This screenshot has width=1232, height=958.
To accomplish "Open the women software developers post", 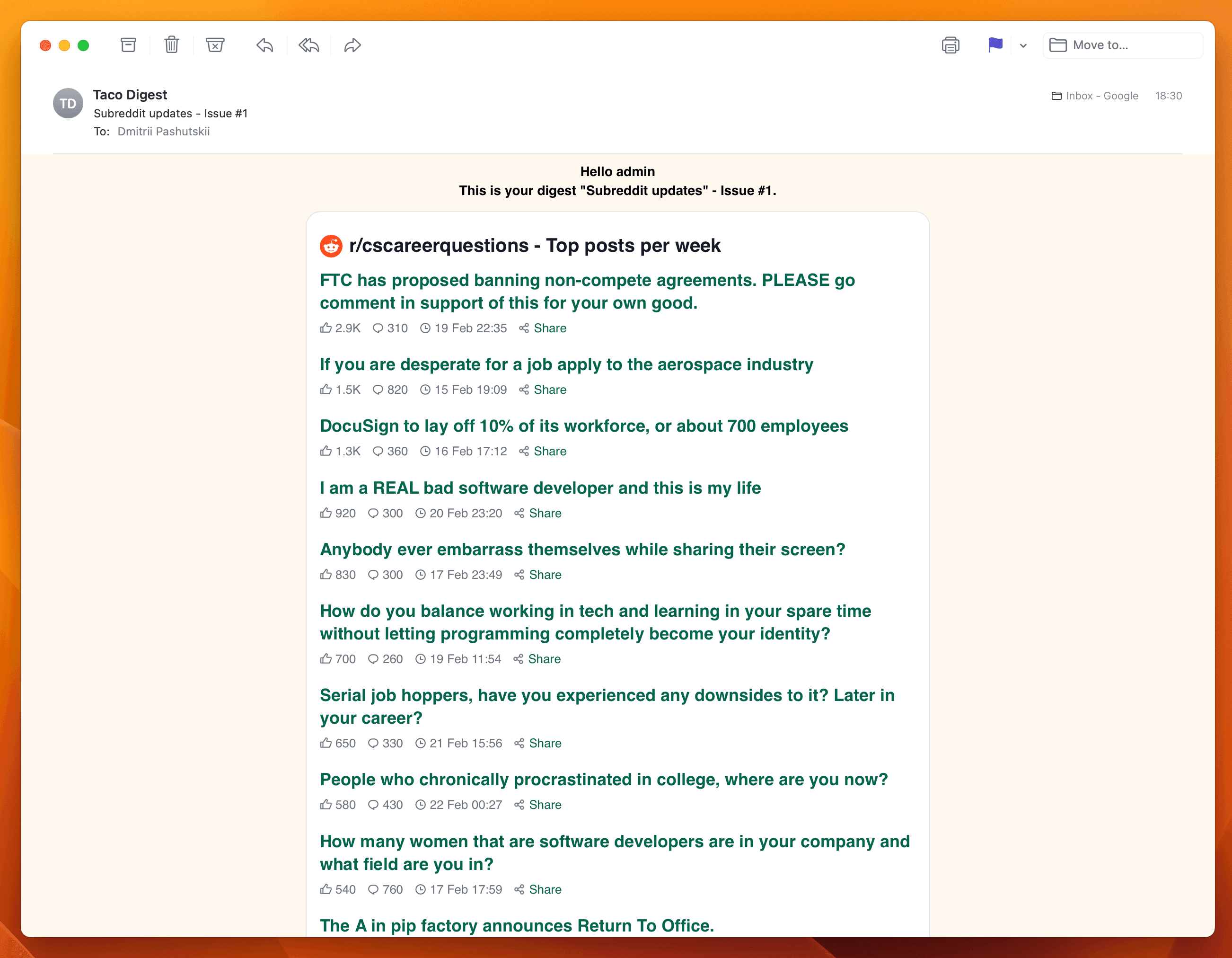I will (x=615, y=852).
